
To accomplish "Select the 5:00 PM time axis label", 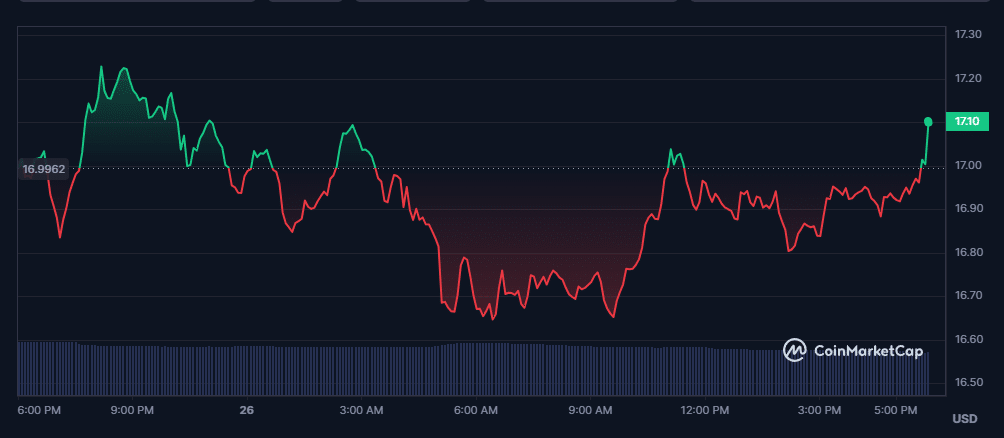I will pyautogui.click(x=895, y=410).
